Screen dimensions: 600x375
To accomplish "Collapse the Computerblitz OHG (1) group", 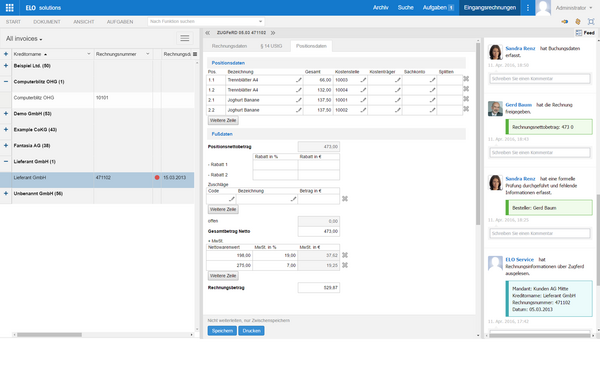I will click(6, 82).
